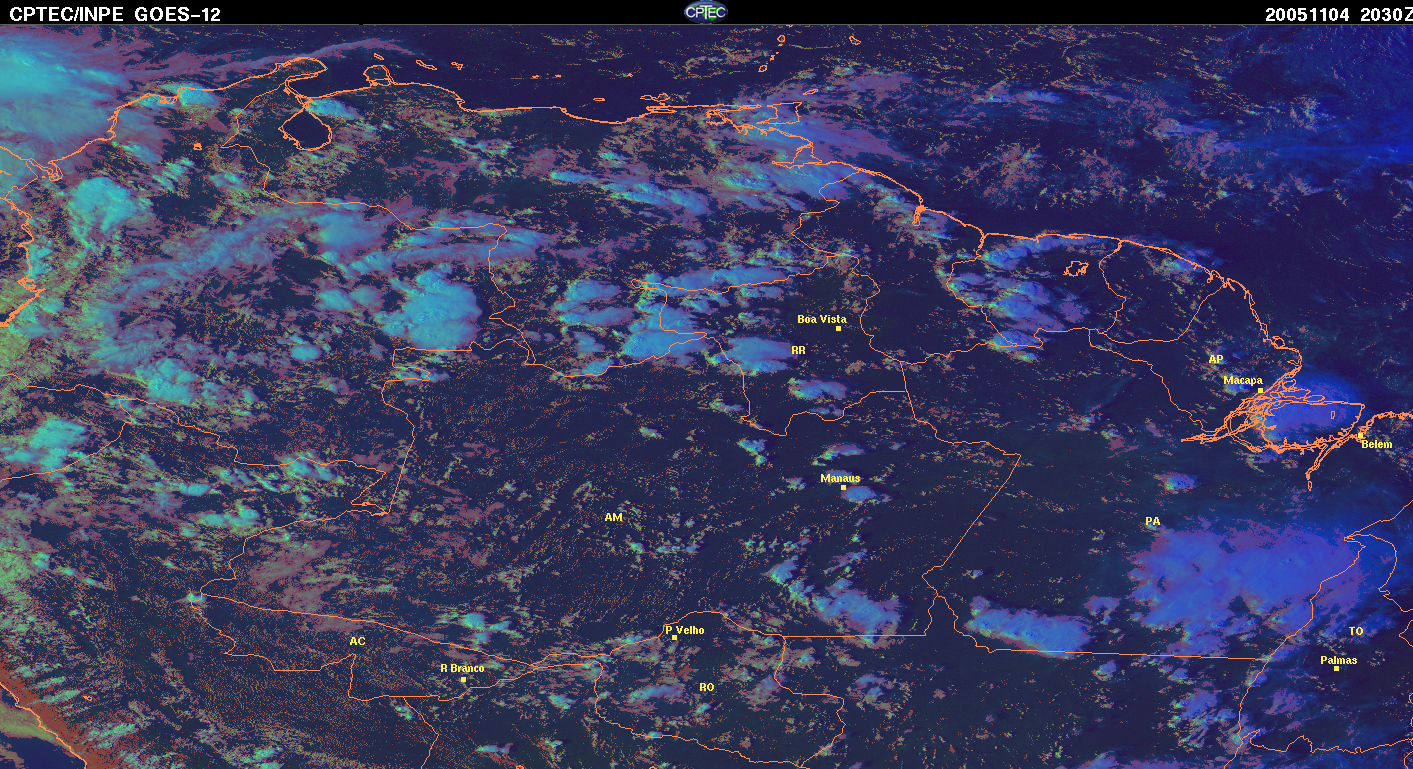Click the PA state label
Image resolution: width=1413 pixels, height=769 pixels.
pos(1152,521)
